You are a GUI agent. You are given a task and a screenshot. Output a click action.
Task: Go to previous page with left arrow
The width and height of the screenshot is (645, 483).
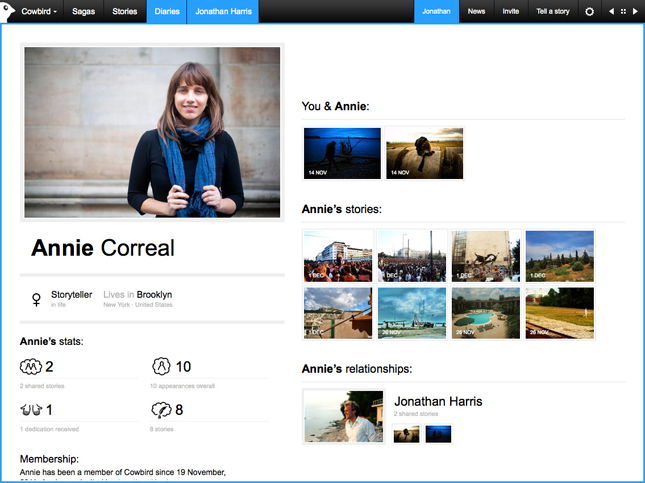coord(611,12)
